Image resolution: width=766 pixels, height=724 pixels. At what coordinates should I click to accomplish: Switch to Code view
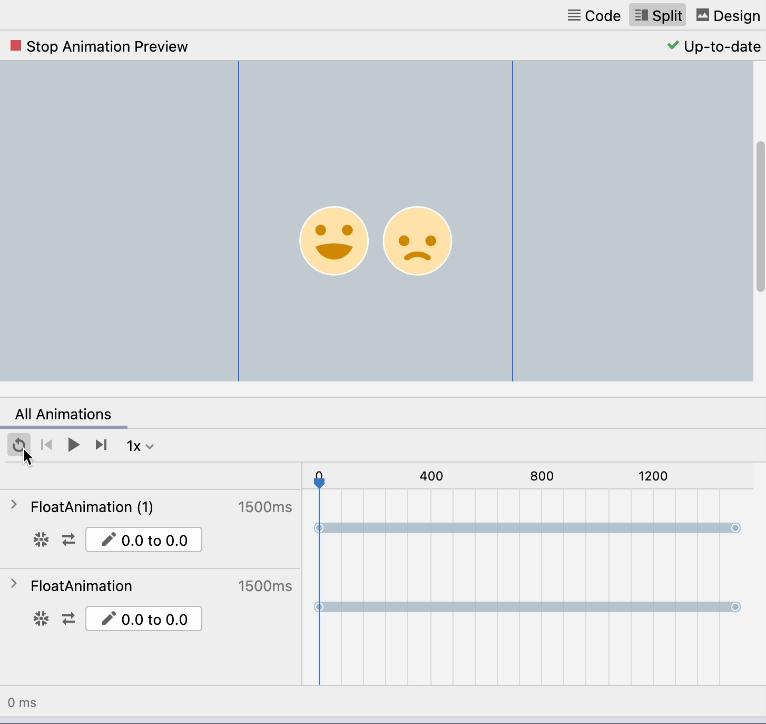click(594, 16)
